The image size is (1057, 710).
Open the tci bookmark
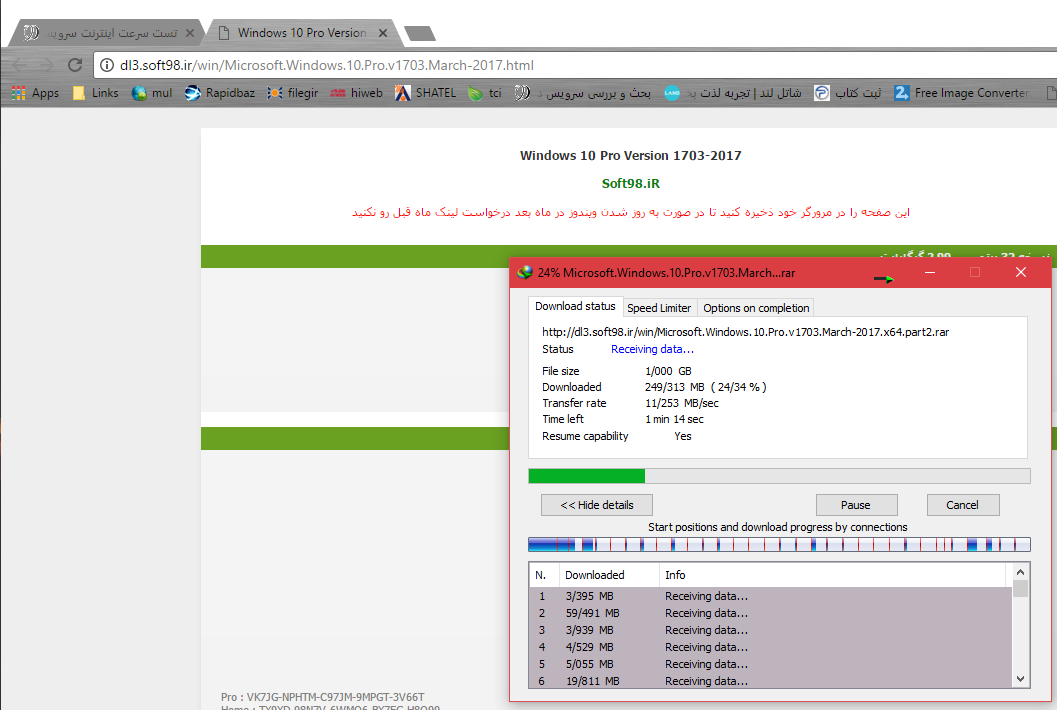click(485, 93)
